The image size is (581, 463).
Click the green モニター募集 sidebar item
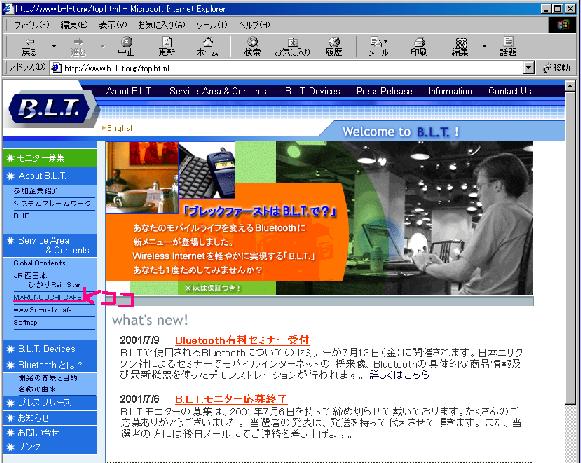[50, 158]
